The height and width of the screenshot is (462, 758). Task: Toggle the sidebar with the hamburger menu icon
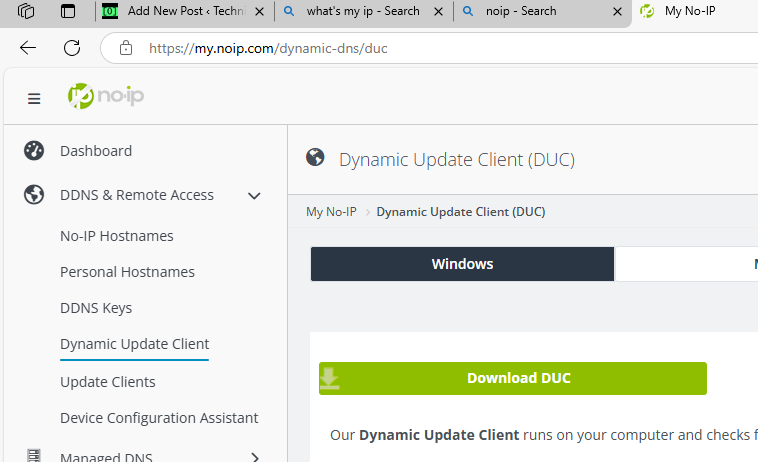tap(34, 99)
